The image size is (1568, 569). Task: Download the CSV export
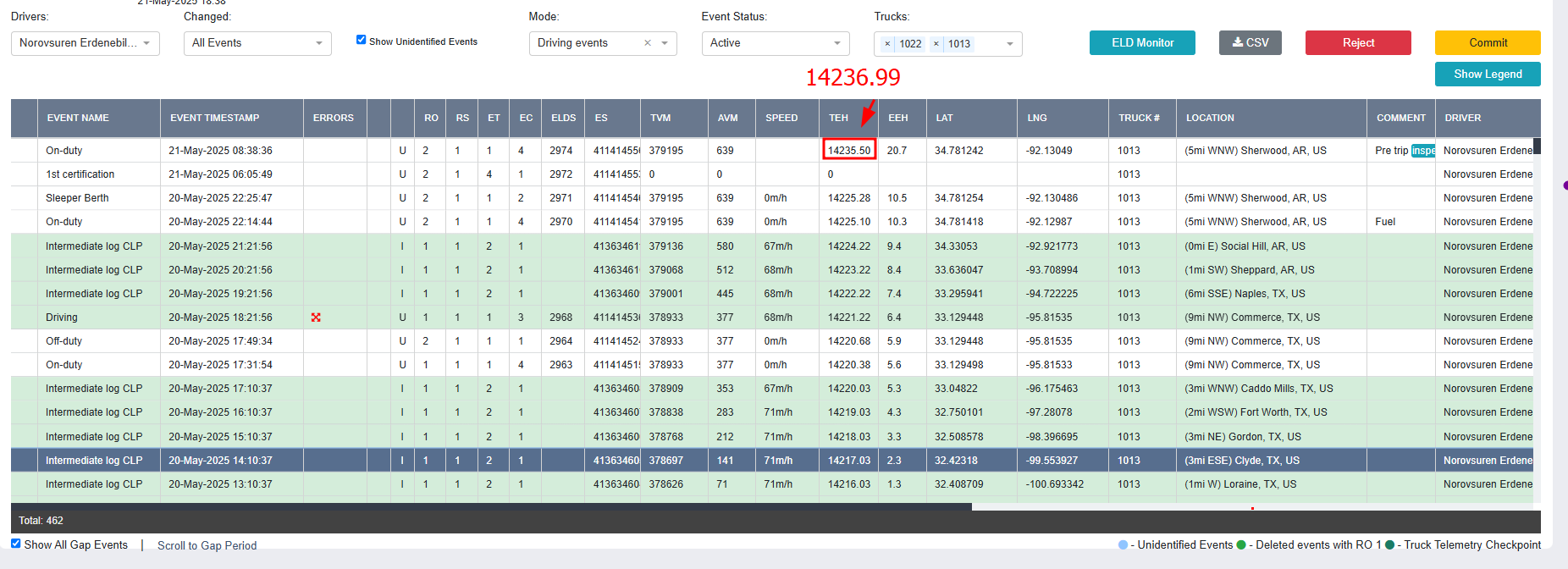1251,42
